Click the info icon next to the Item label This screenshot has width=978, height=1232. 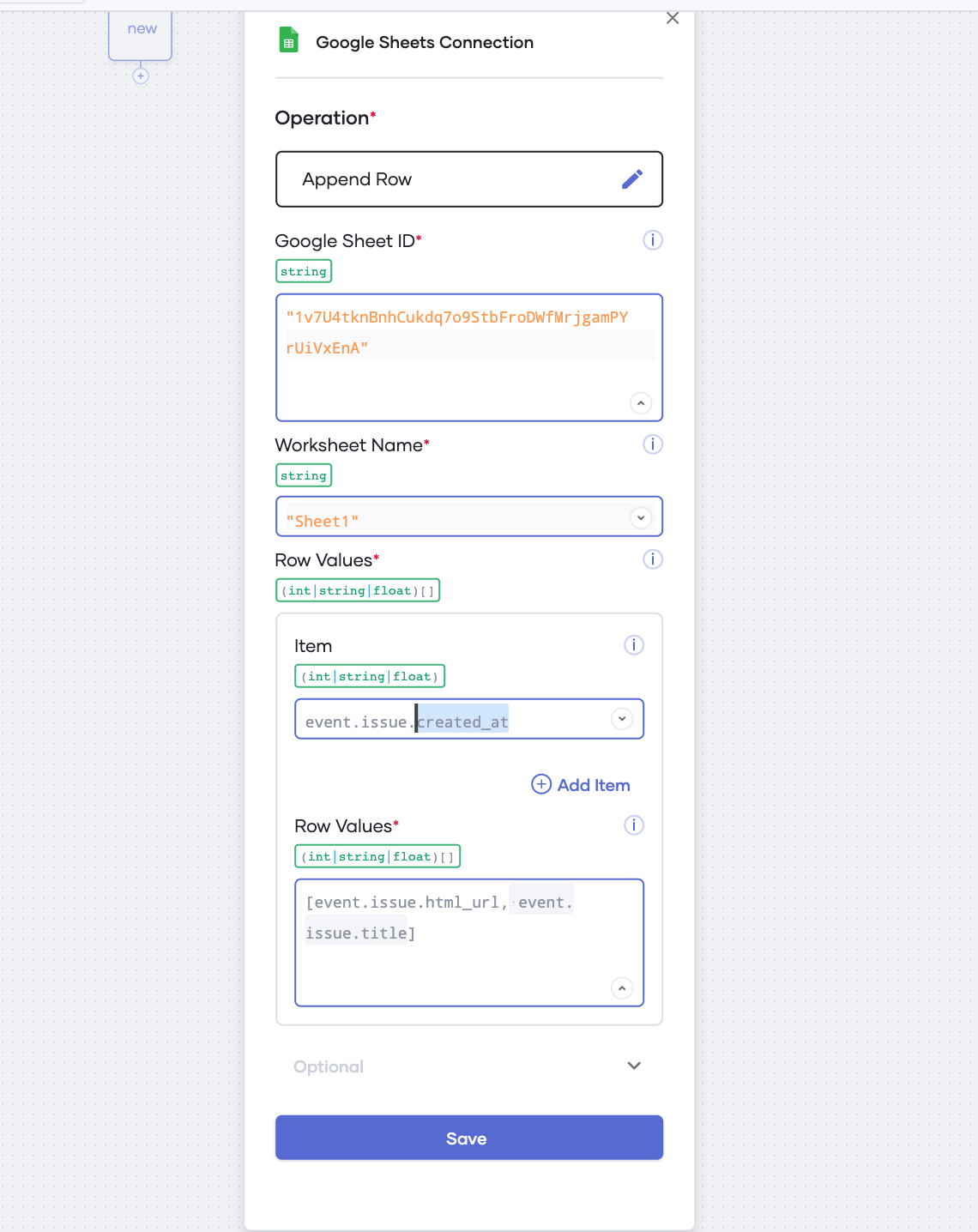pyautogui.click(x=634, y=645)
